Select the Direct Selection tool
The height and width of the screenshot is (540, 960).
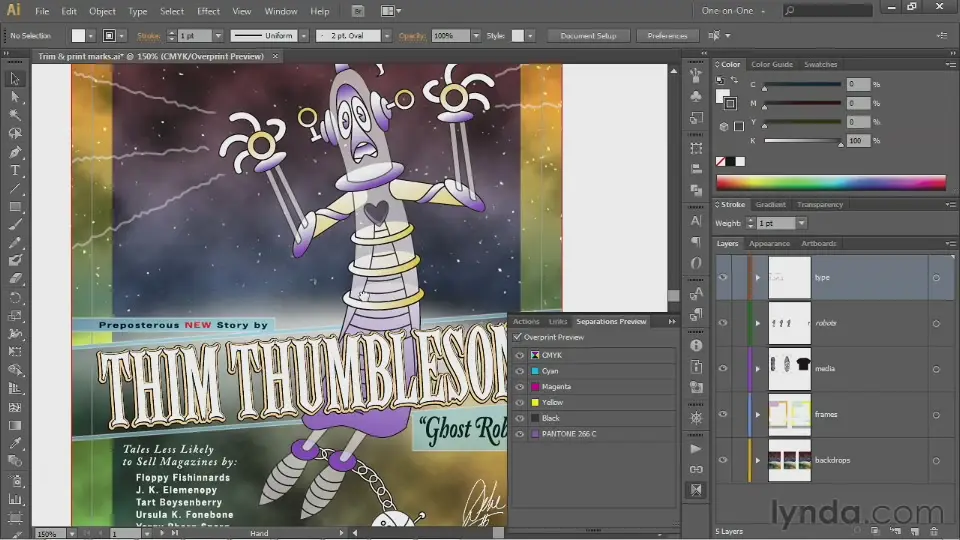tap(15, 97)
